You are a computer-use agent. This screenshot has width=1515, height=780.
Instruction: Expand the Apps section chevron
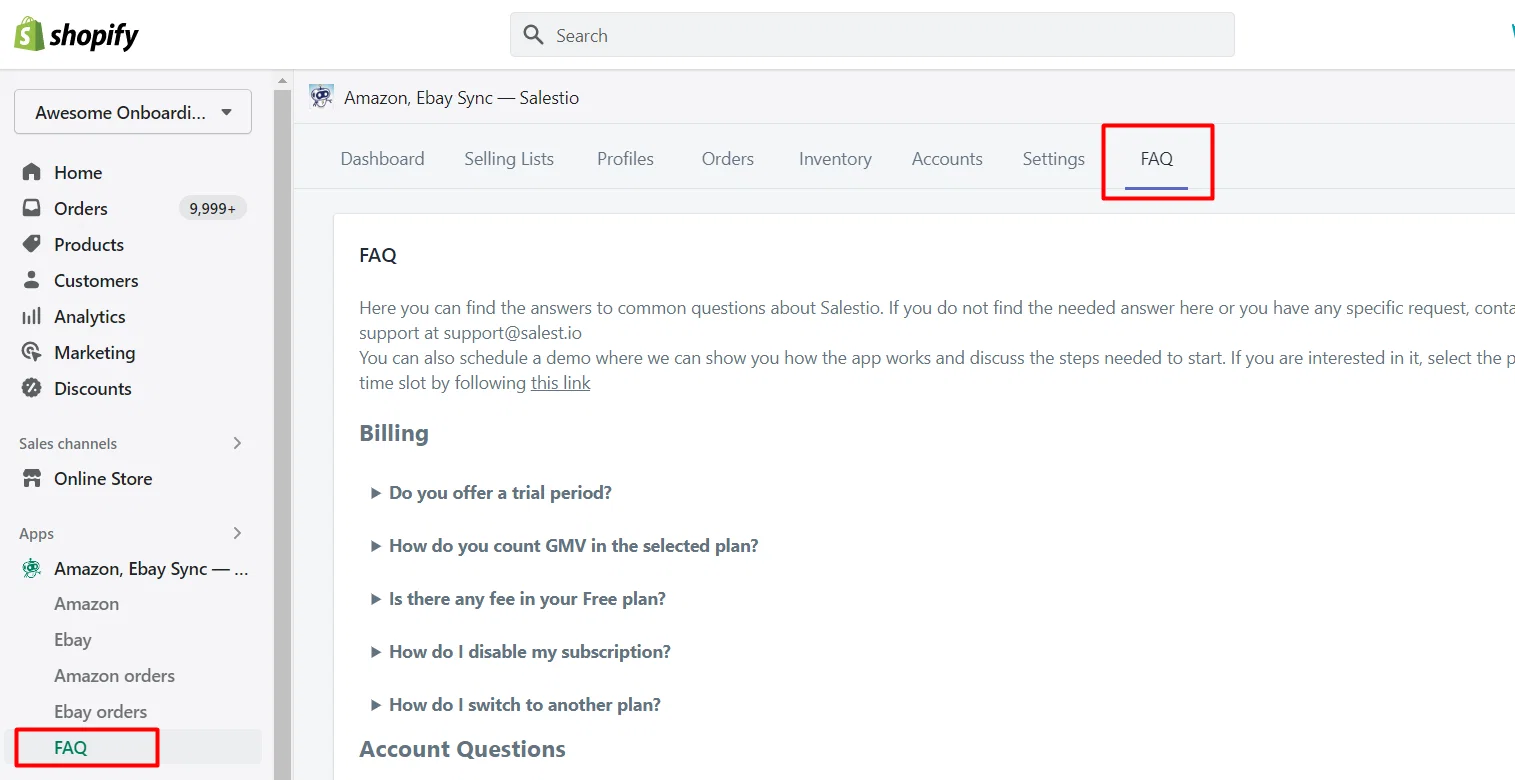coord(237,533)
